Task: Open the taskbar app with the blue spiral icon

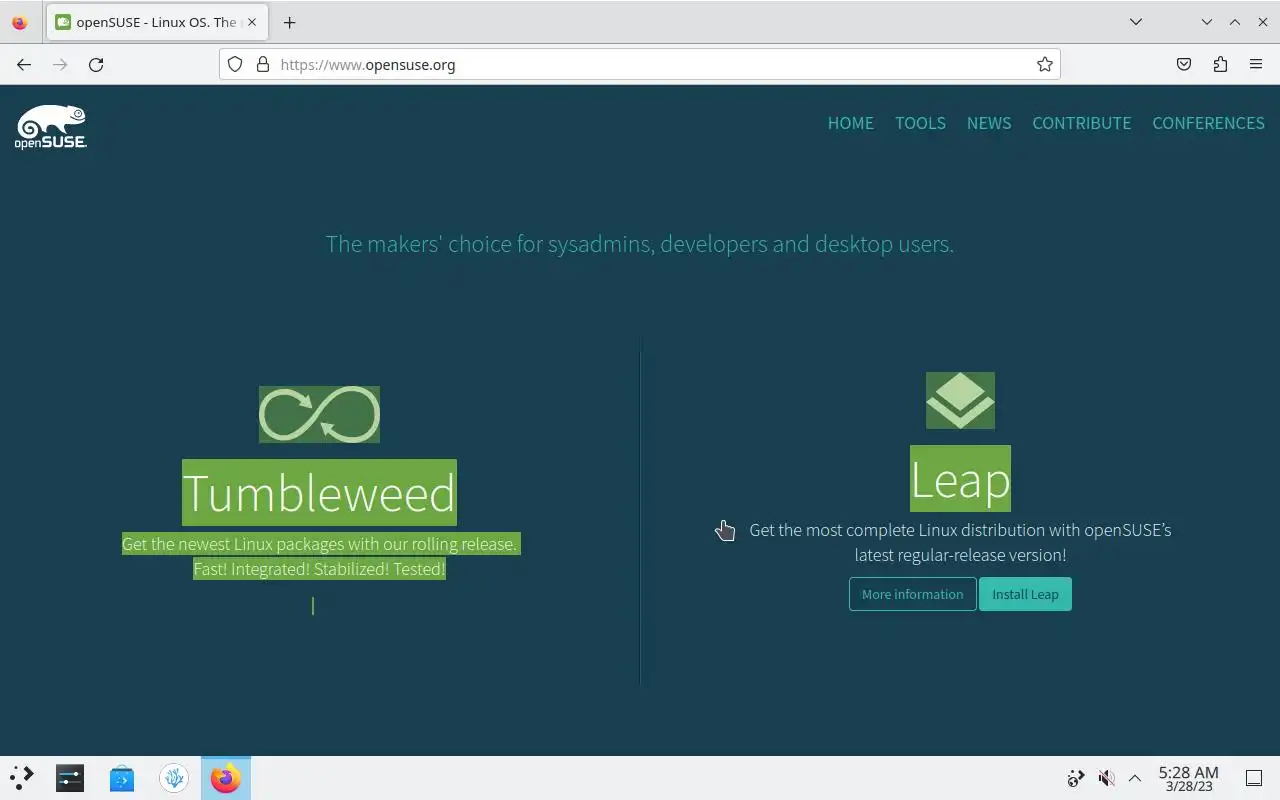Action: tap(174, 778)
